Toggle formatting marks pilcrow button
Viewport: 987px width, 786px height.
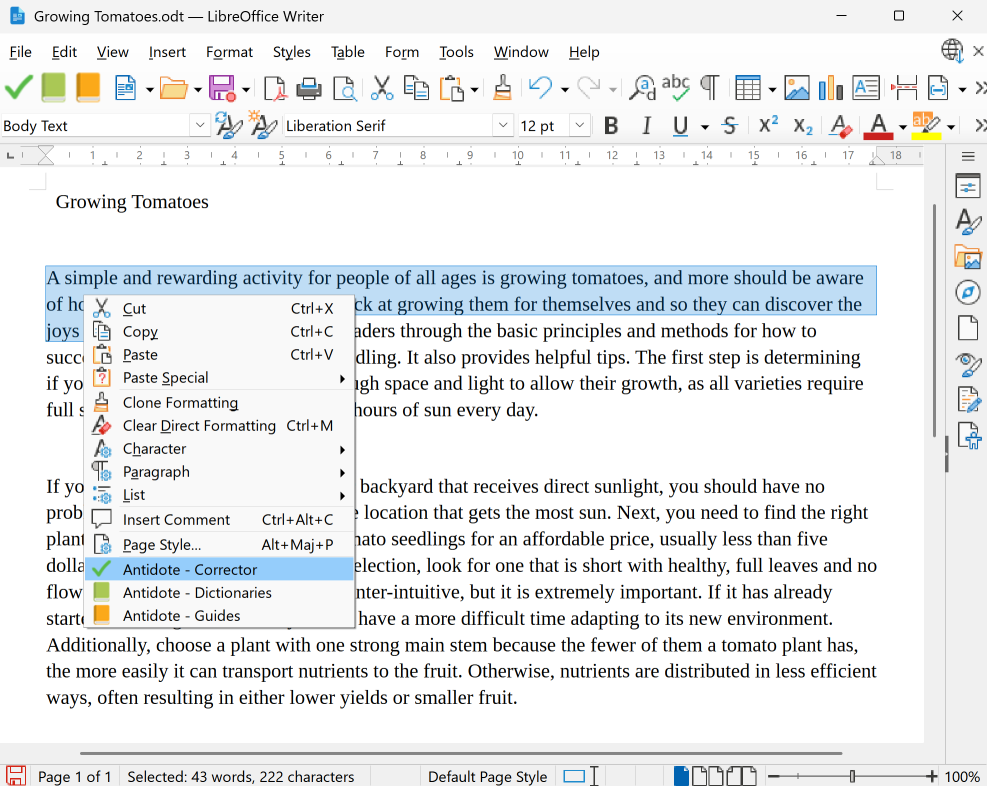(709, 88)
